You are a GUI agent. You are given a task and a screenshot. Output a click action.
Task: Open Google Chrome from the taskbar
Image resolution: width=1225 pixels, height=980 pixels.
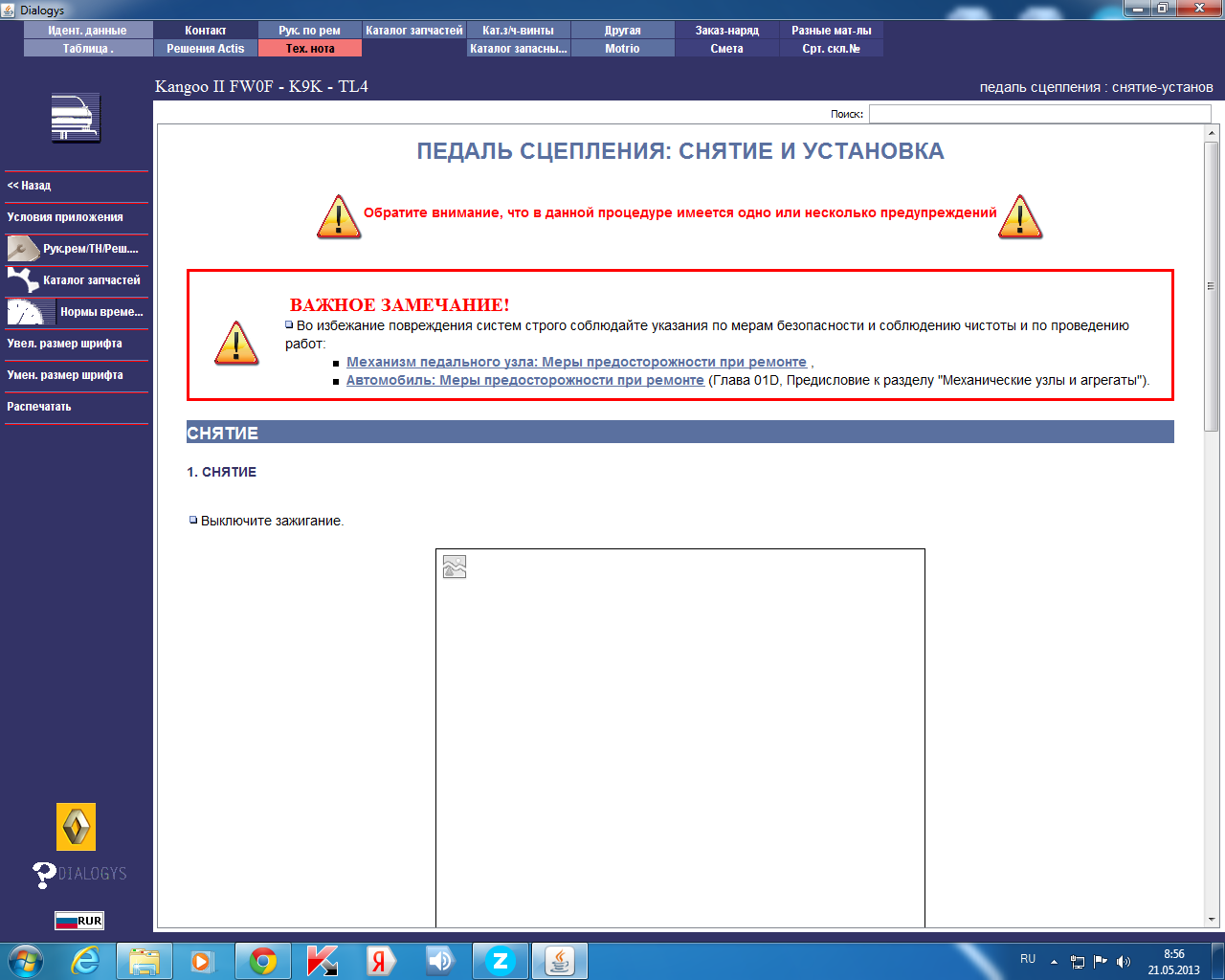tap(263, 961)
